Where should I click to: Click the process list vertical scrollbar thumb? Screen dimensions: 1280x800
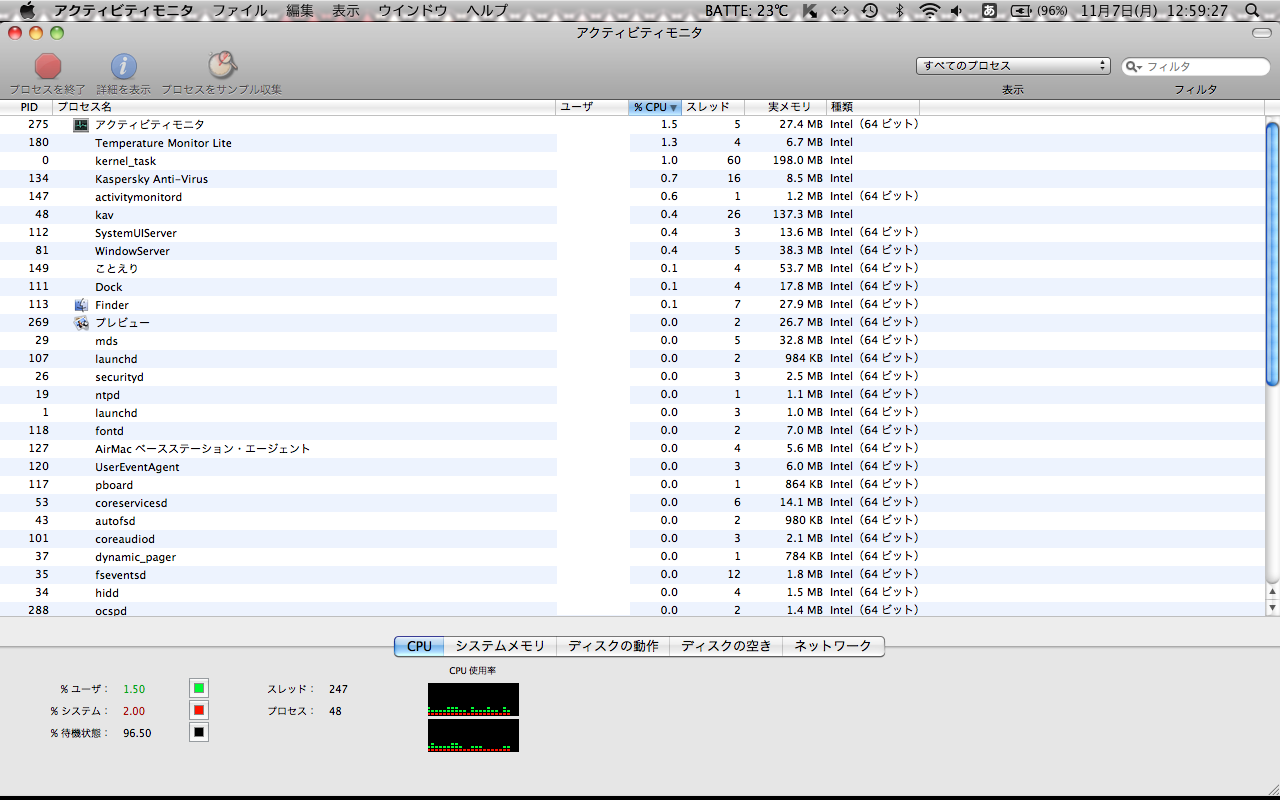tap(1272, 253)
